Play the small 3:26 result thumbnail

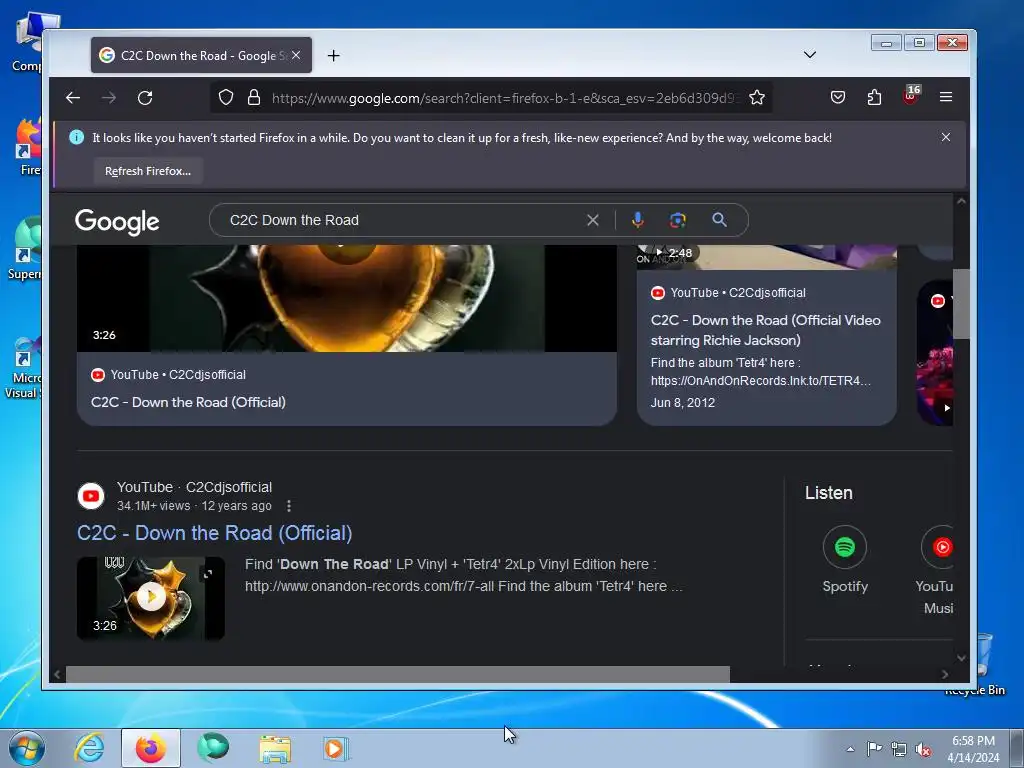151,598
